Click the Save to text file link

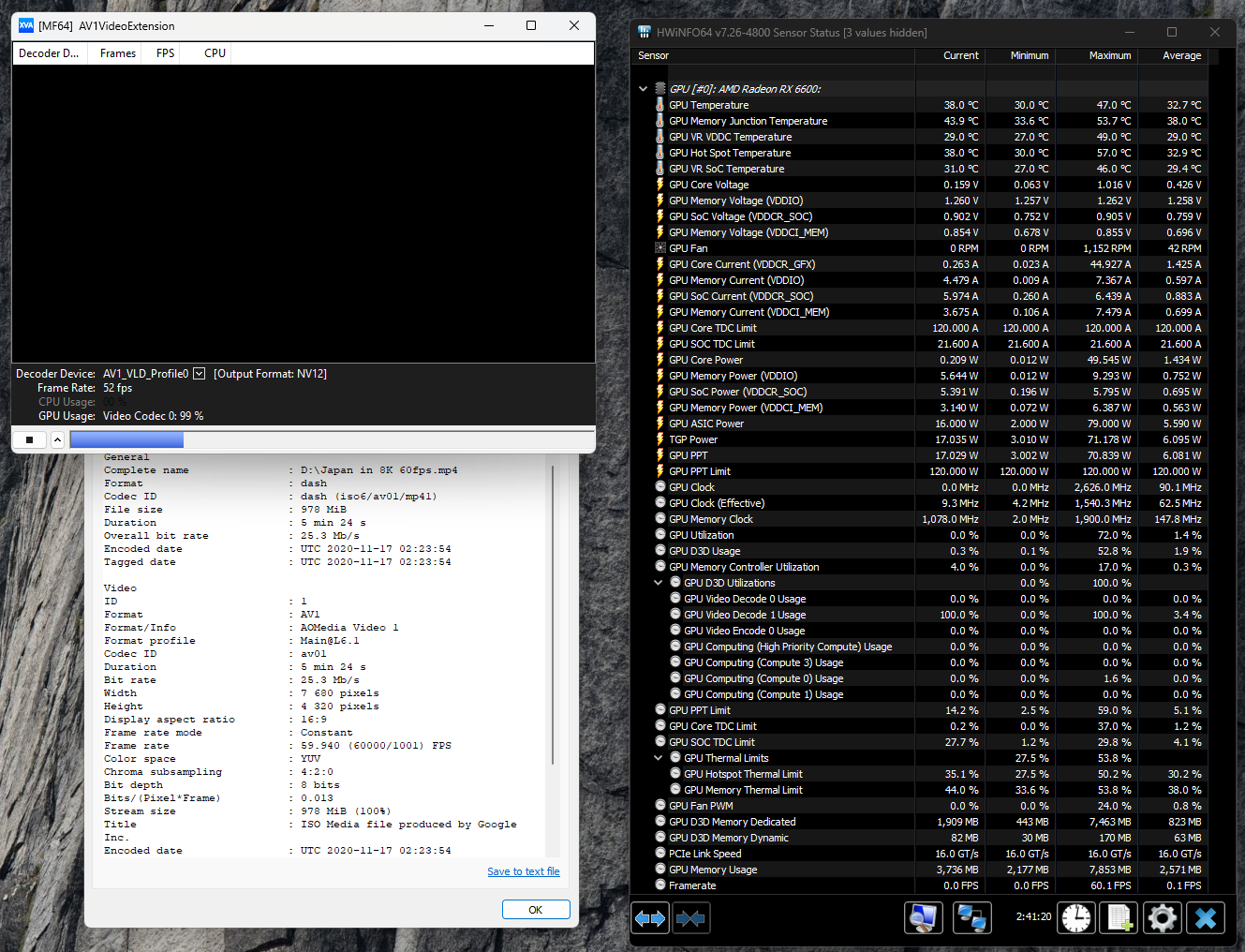[x=524, y=871]
